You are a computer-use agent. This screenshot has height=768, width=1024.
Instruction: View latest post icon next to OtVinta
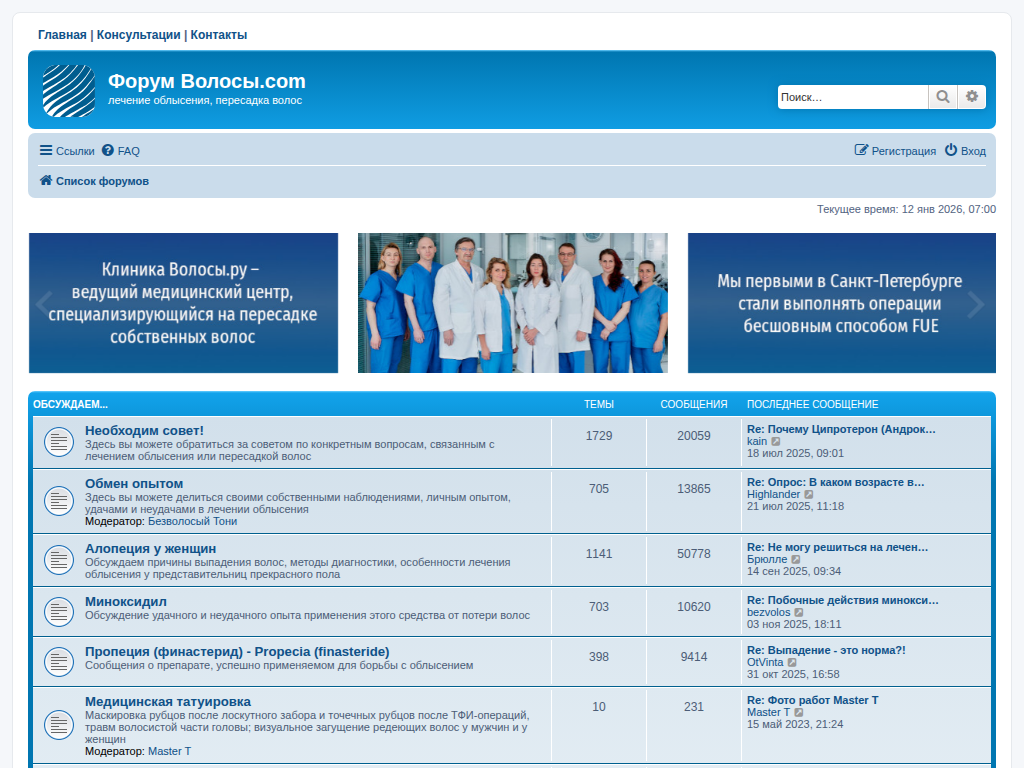pyautogui.click(x=792, y=663)
